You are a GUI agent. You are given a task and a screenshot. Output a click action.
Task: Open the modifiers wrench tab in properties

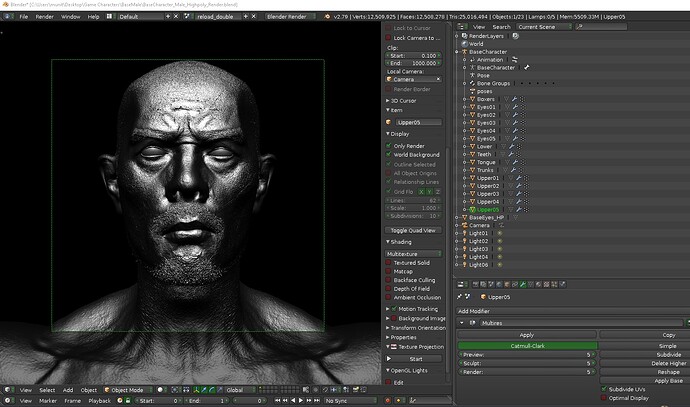[523, 285]
